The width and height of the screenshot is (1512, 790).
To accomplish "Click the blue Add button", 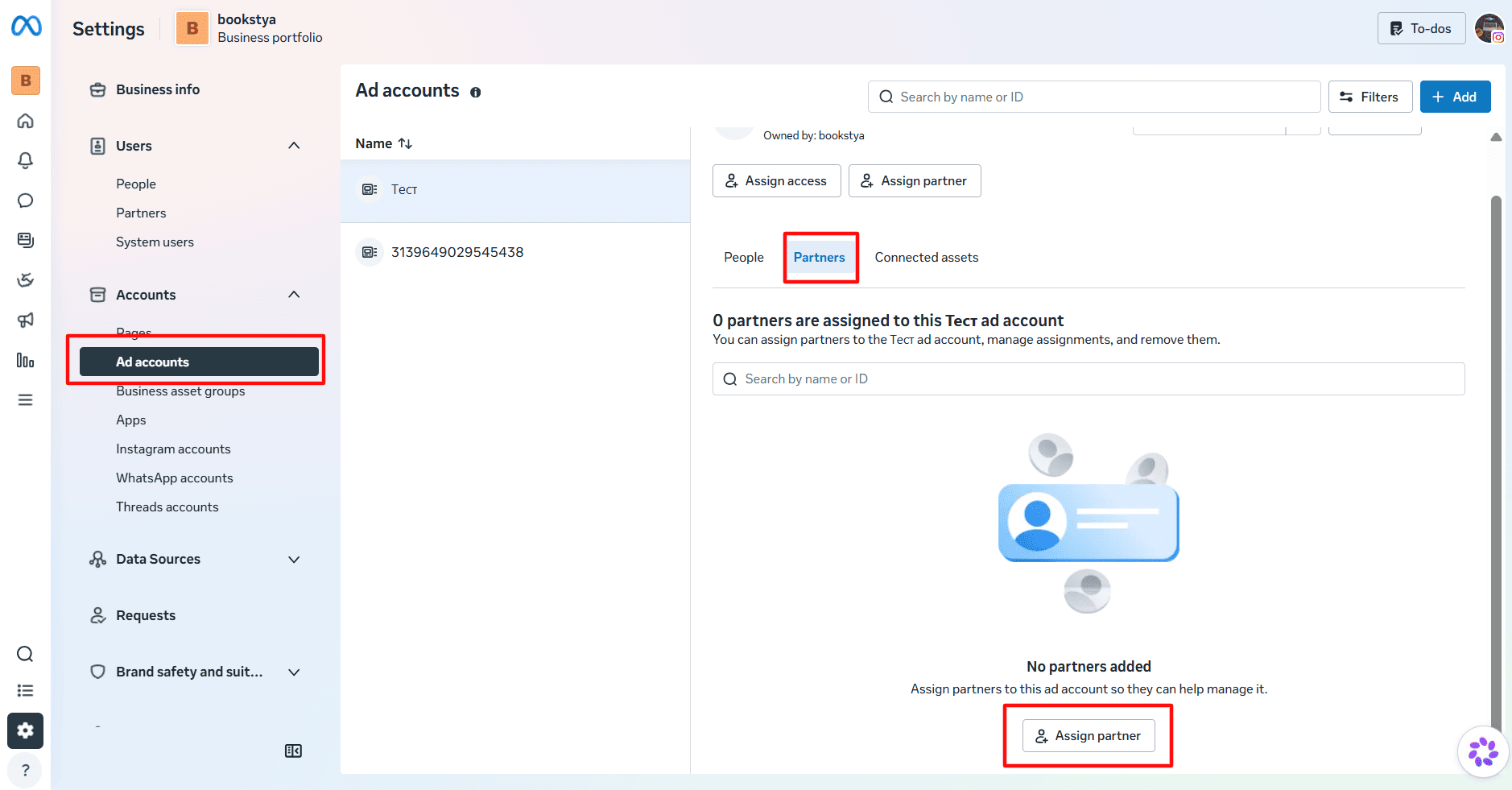I will coord(1455,97).
